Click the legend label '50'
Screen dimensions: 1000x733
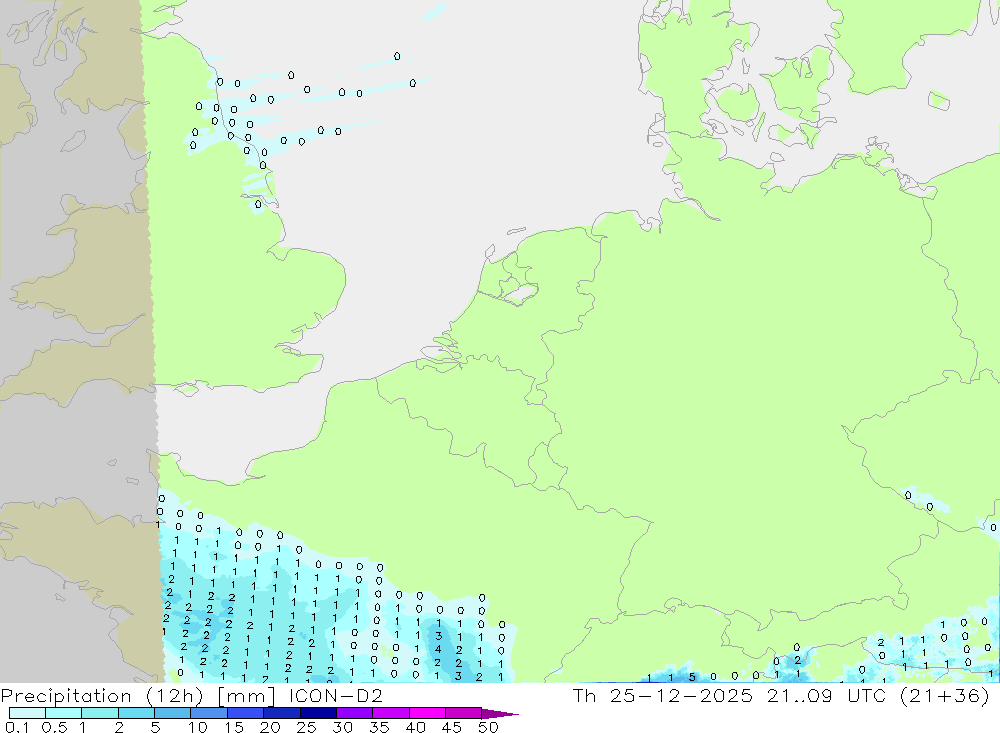click(488, 727)
